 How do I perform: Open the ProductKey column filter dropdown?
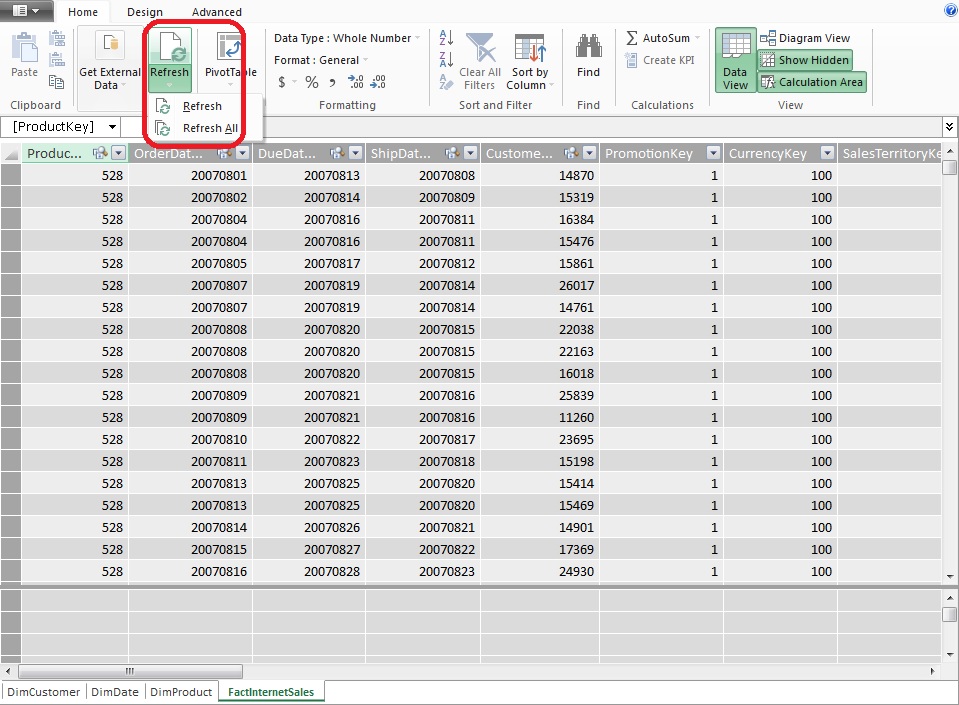coord(120,153)
